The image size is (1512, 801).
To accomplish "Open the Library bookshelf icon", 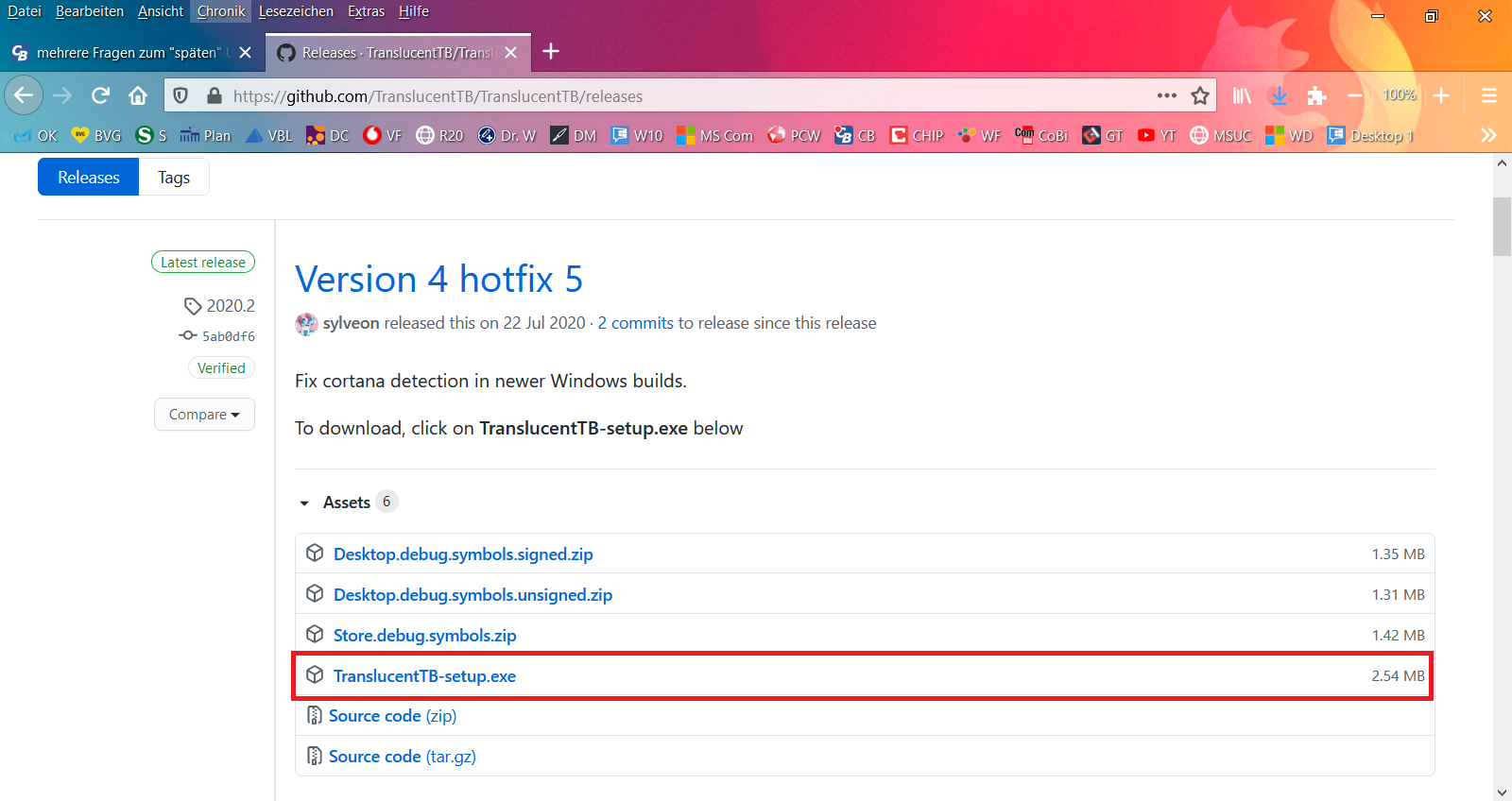I will click(x=1242, y=95).
